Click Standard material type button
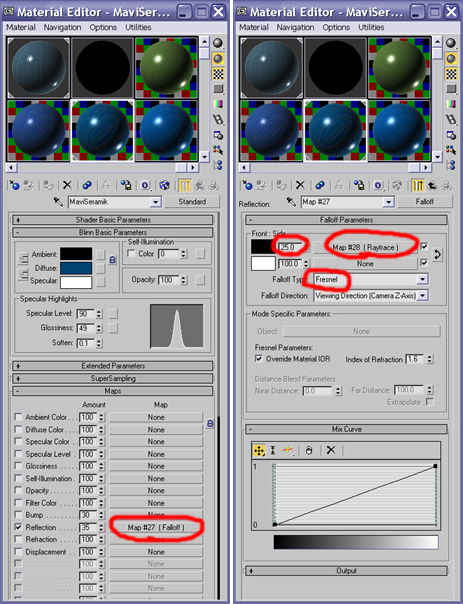Screen dimensions: 463x604 point(192,202)
